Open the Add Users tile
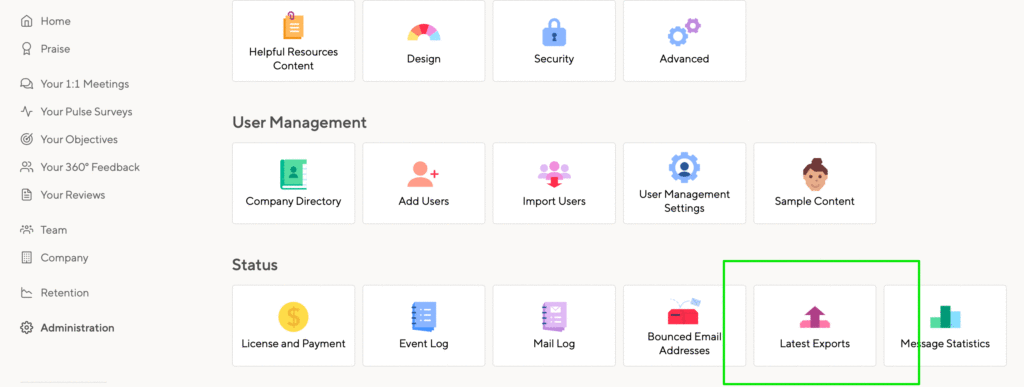Image resolution: width=1024 pixels, height=387 pixels. [x=424, y=183]
